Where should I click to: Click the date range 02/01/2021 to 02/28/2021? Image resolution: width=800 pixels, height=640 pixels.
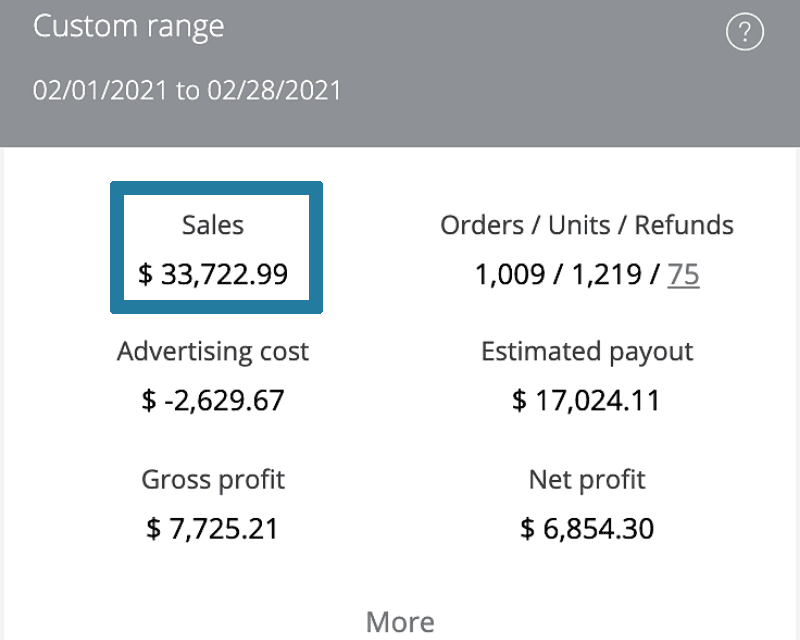point(187,90)
